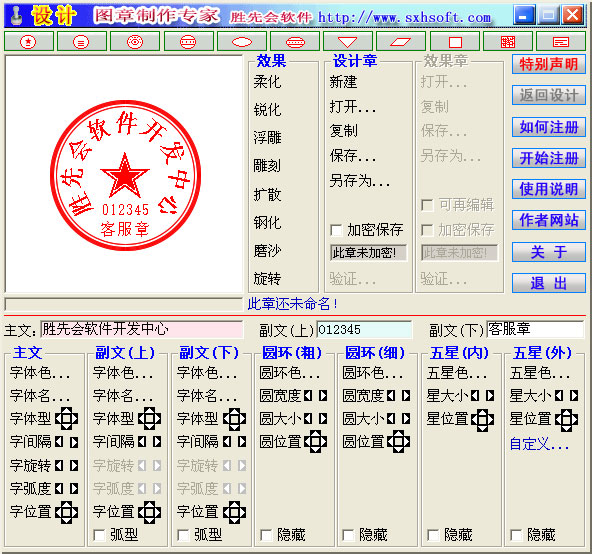This screenshot has height=554, width=592.
Task: Select the plain oval seal template
Action: [242, 42]
